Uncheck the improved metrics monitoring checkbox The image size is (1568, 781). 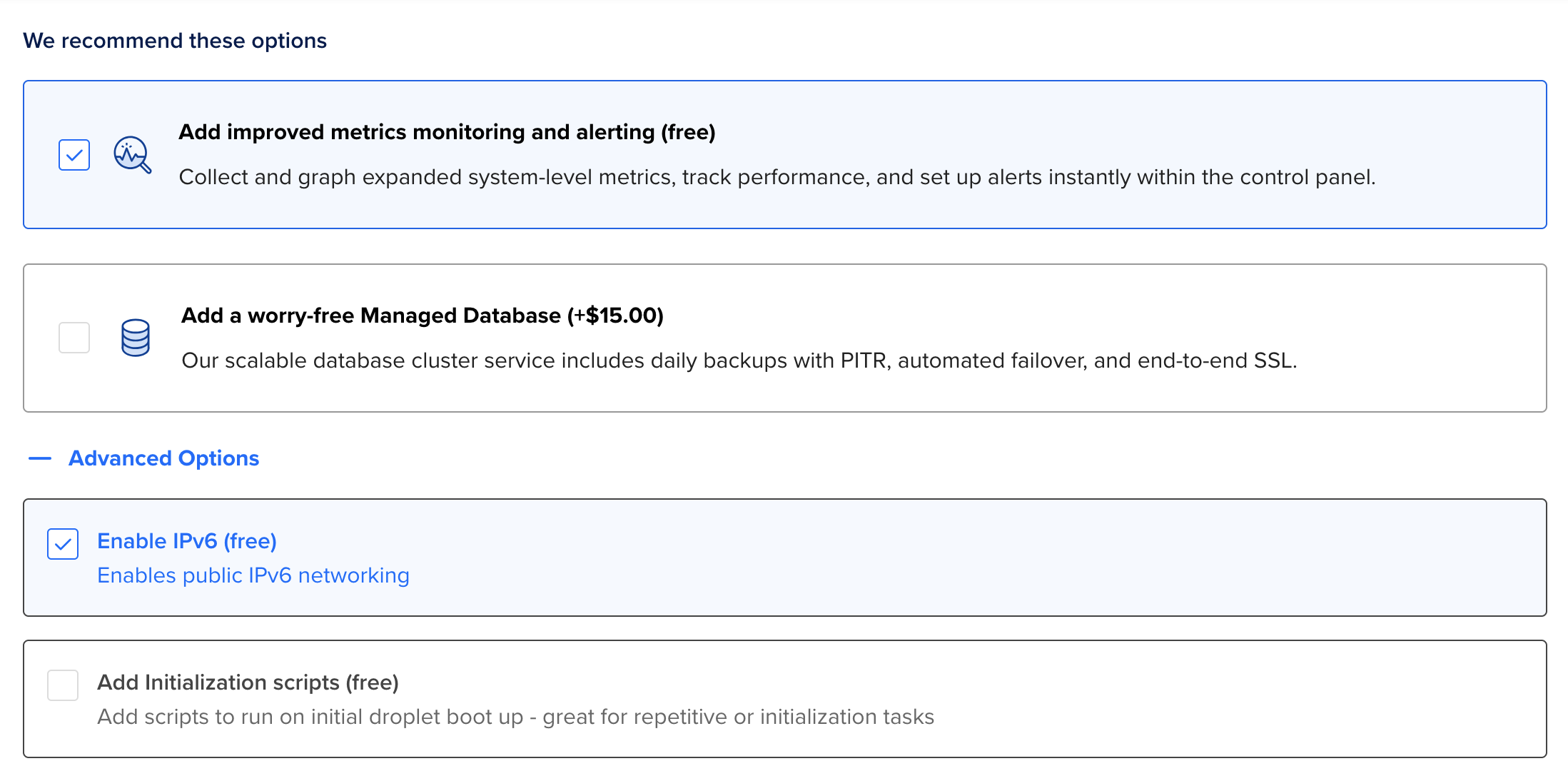tap(74, 155)
